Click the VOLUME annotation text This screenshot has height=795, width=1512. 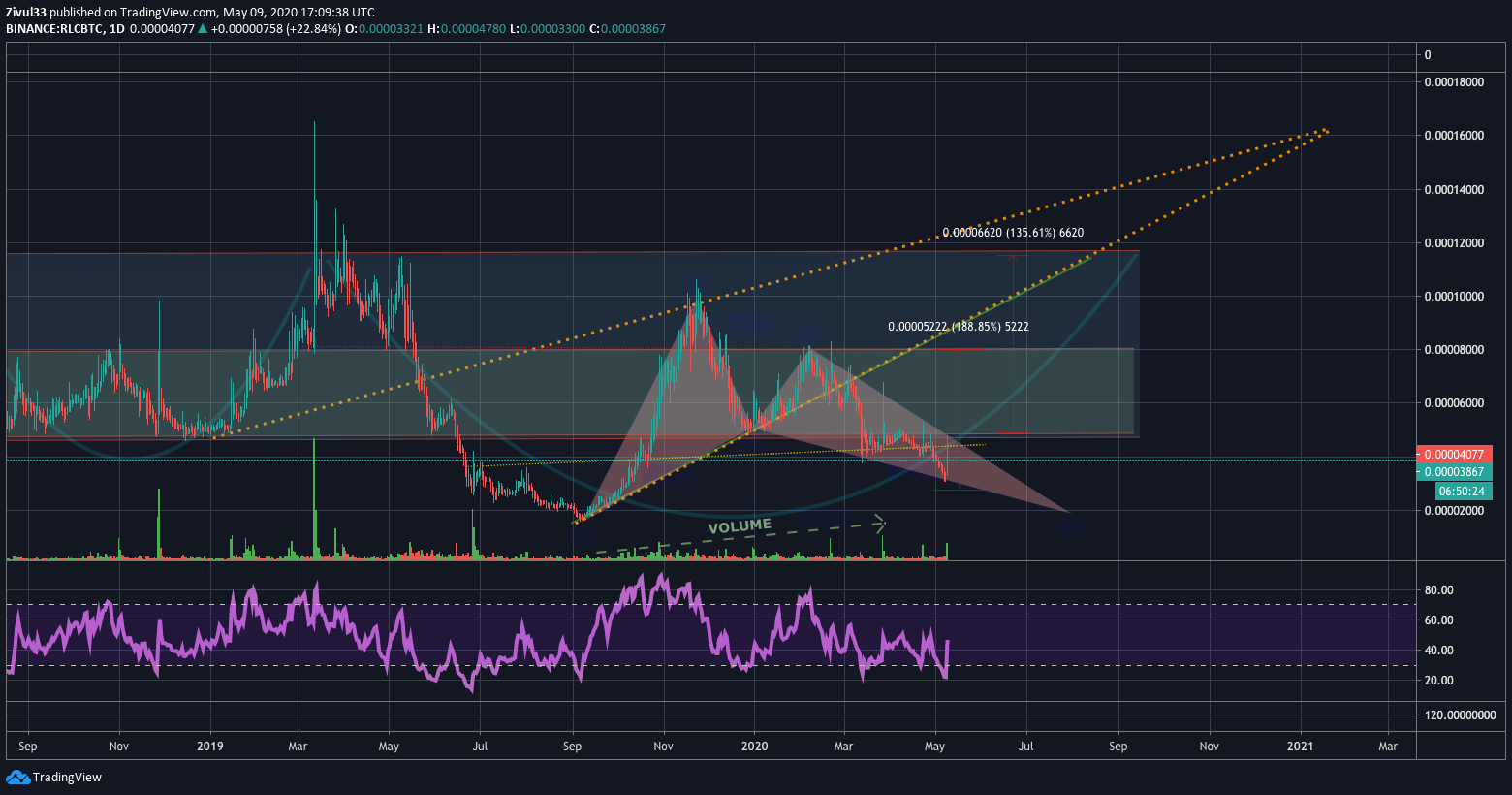click(x=740, y=526)
